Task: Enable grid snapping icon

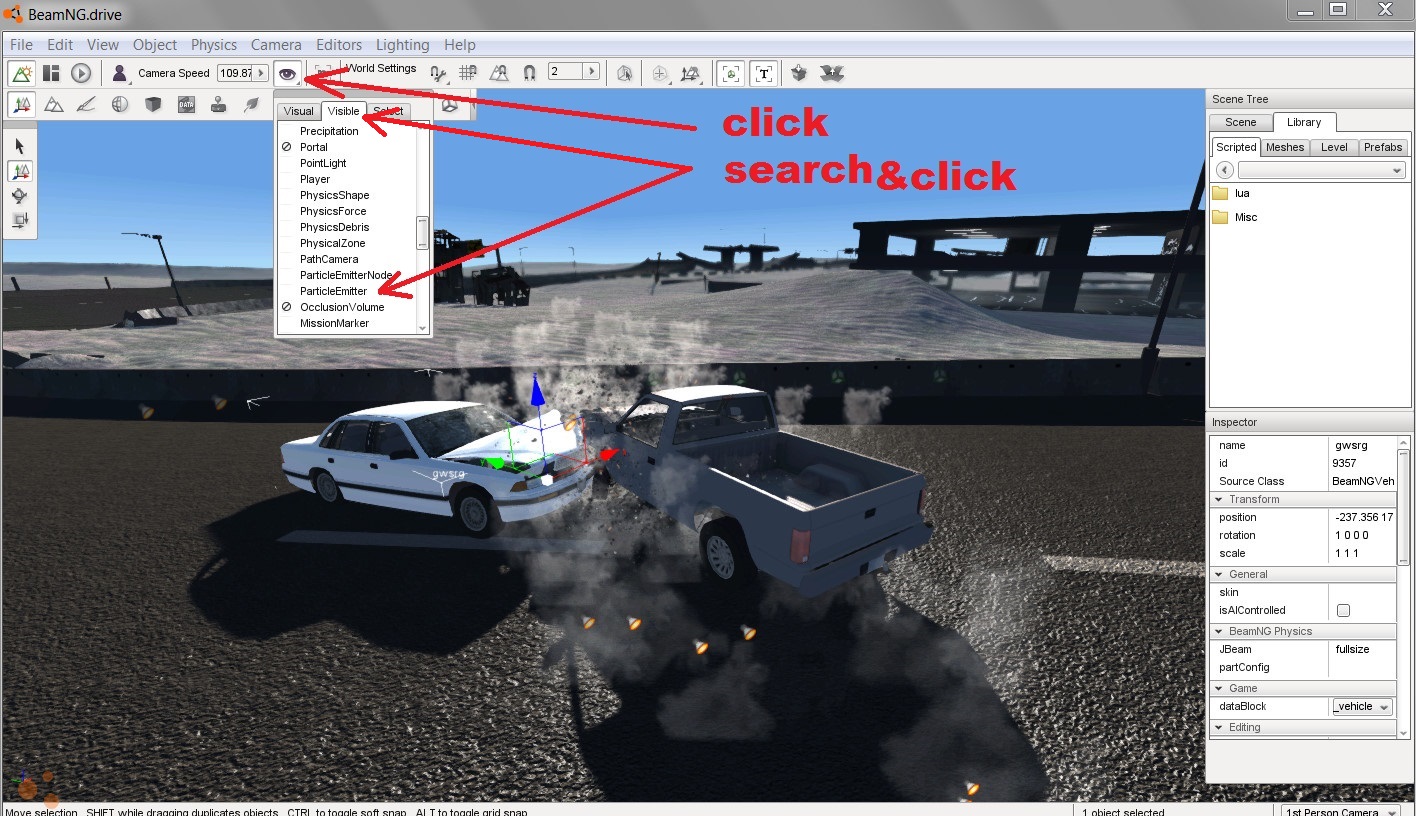Action: [468, 73]
